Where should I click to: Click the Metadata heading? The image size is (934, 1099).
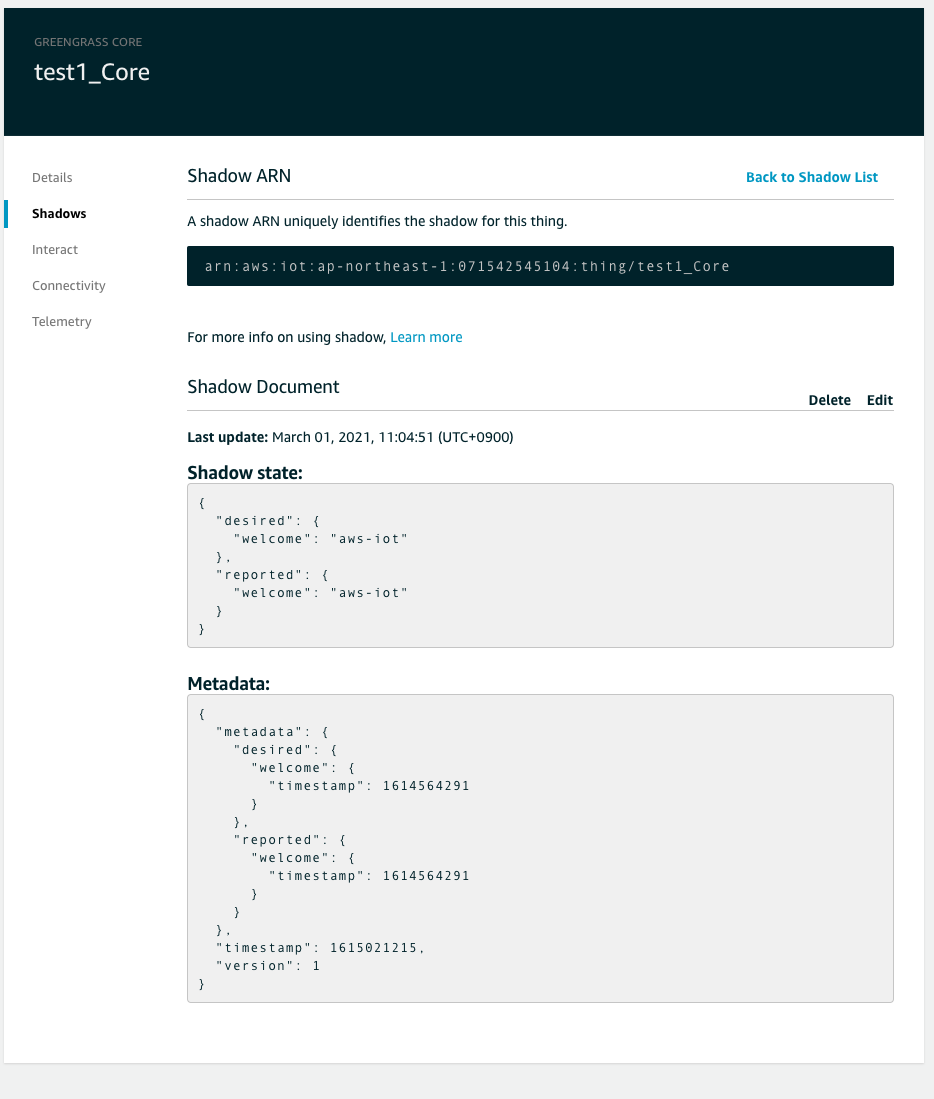click(x=228, y=684)
